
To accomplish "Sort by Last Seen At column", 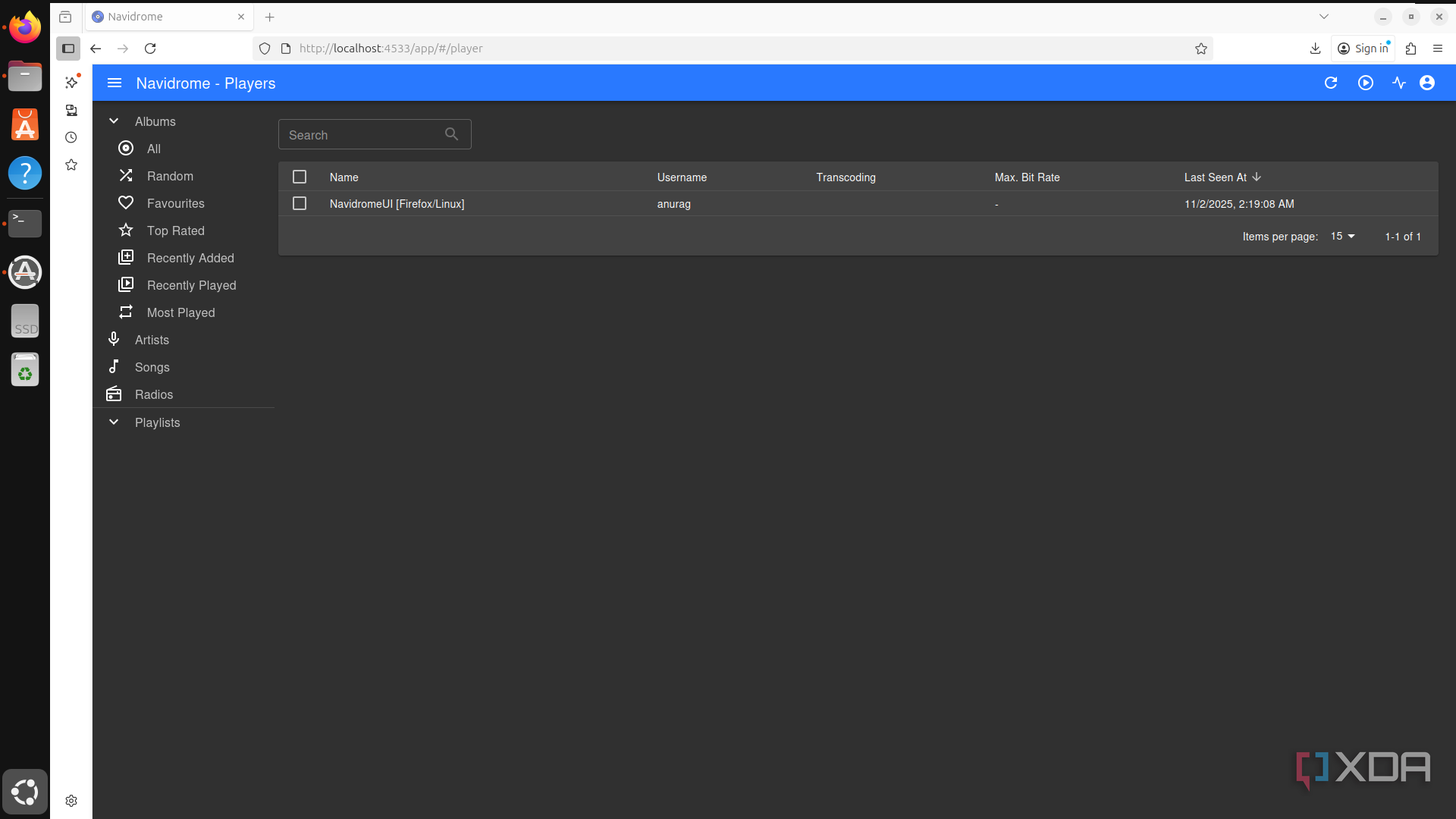I will pos(1222,177).
